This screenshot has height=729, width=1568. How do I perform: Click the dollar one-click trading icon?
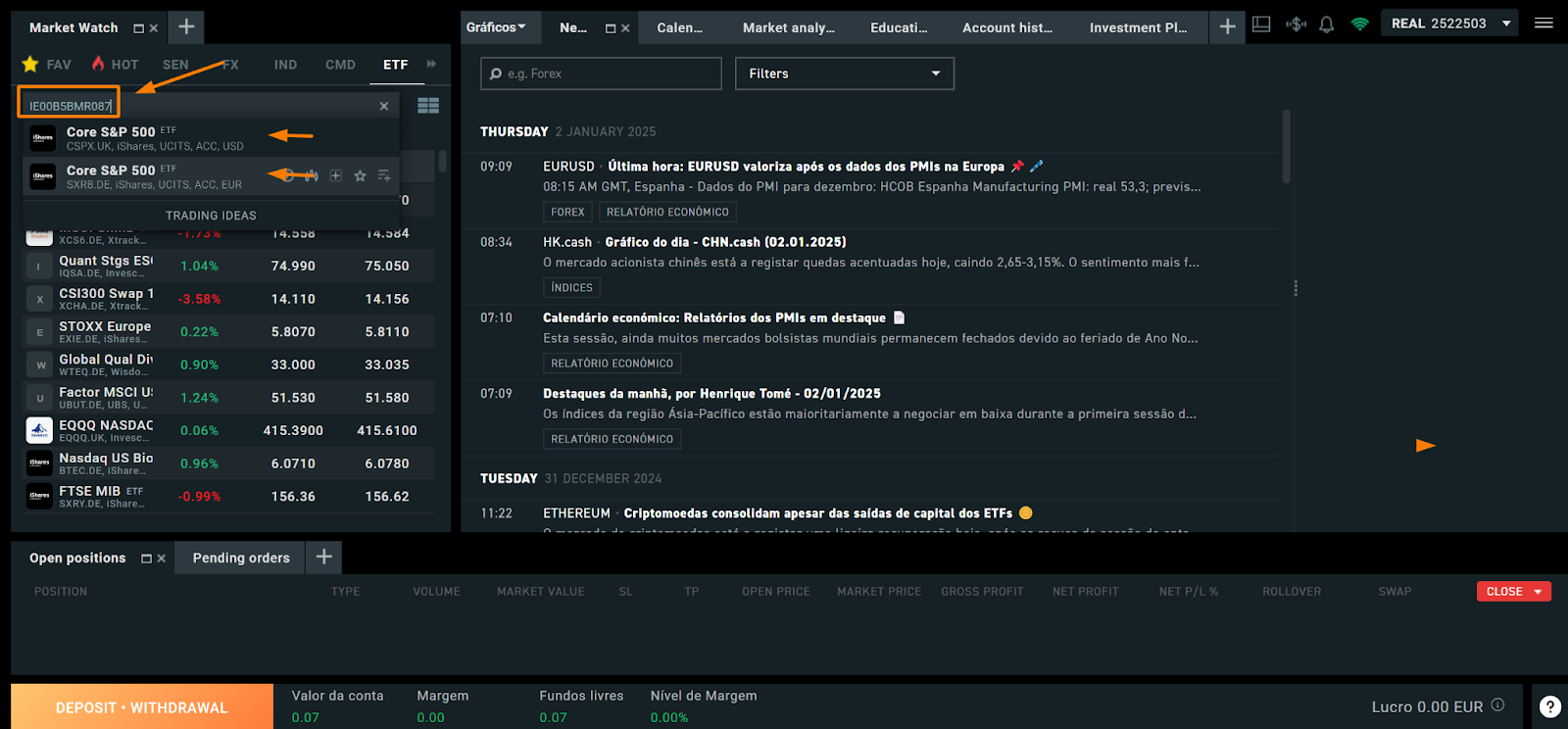coord(1296,24)
